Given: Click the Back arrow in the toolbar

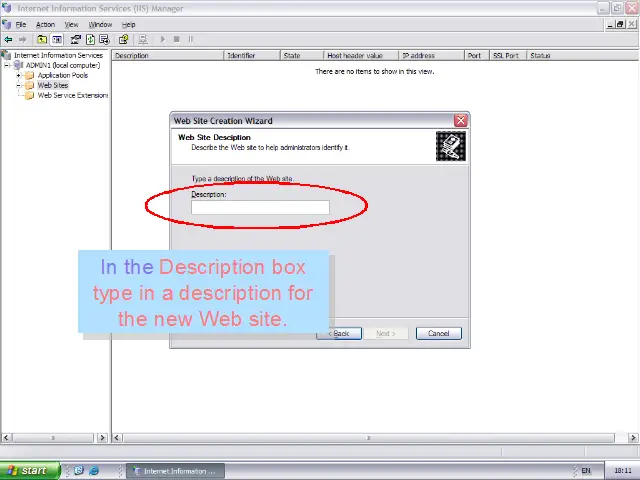Looking at the screenshot, I should (8, 40).
